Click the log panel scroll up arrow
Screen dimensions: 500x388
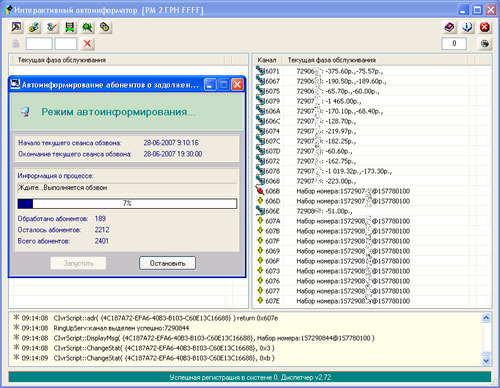click(x=486, y=318)
